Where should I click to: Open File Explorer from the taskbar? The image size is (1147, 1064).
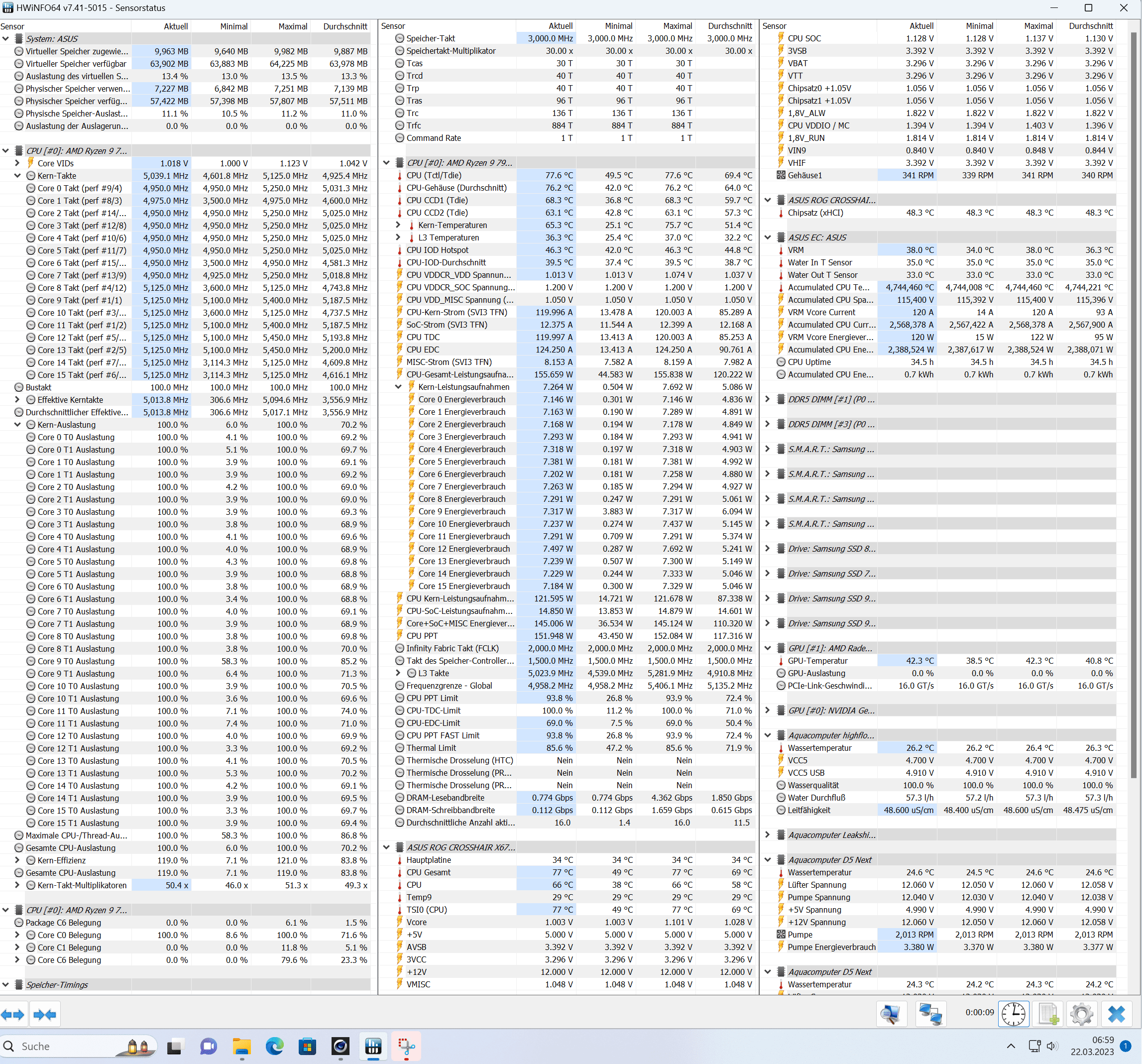coord(242,1046)
